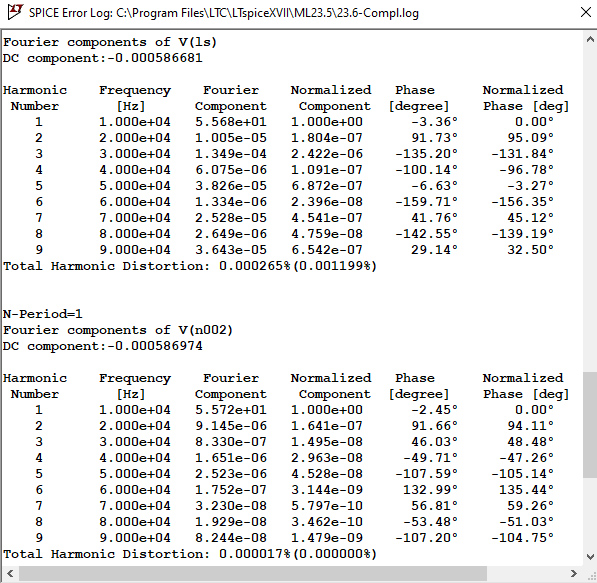Click the 'N-Period=1' line
Screen dimensions: 597x583
43,314
